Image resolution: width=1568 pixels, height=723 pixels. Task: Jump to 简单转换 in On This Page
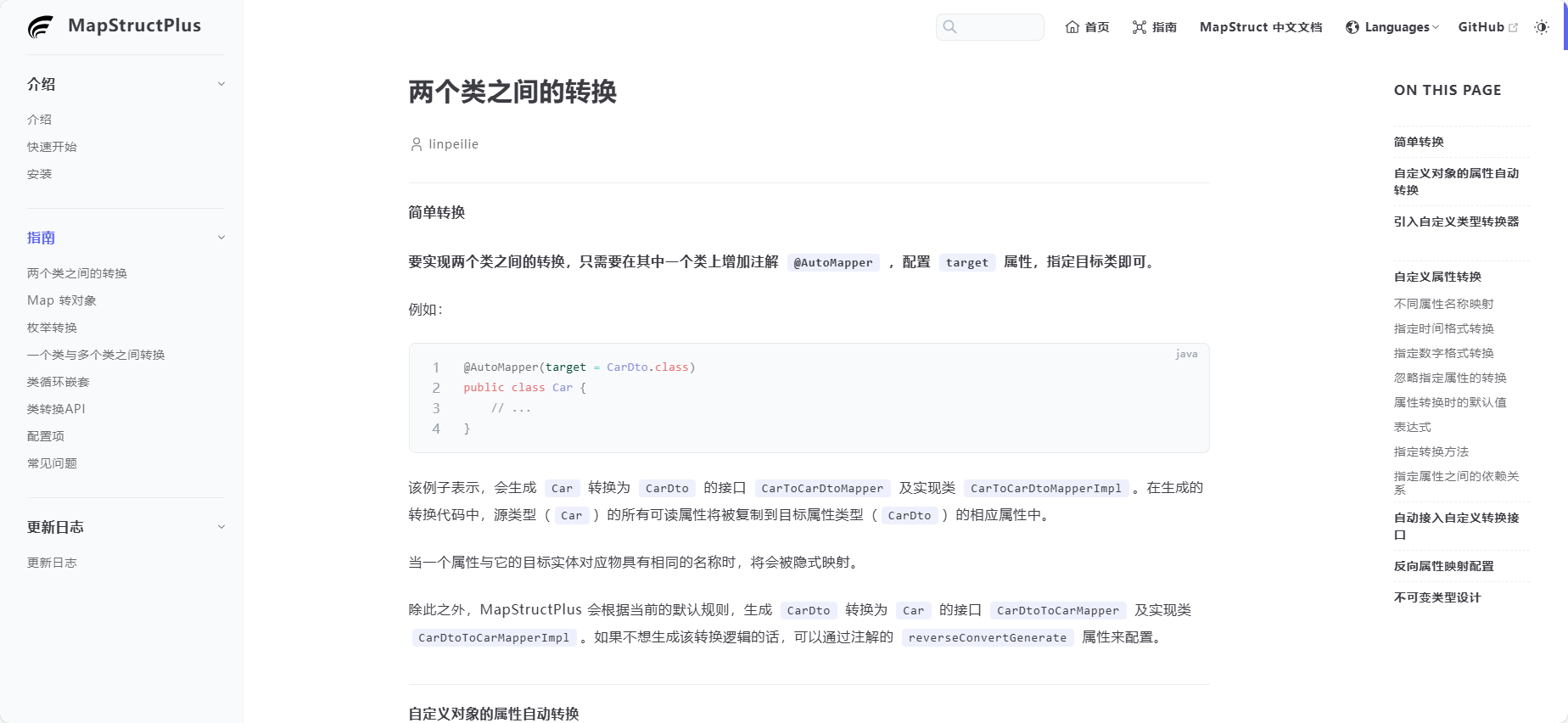[x=1419, y=142]
